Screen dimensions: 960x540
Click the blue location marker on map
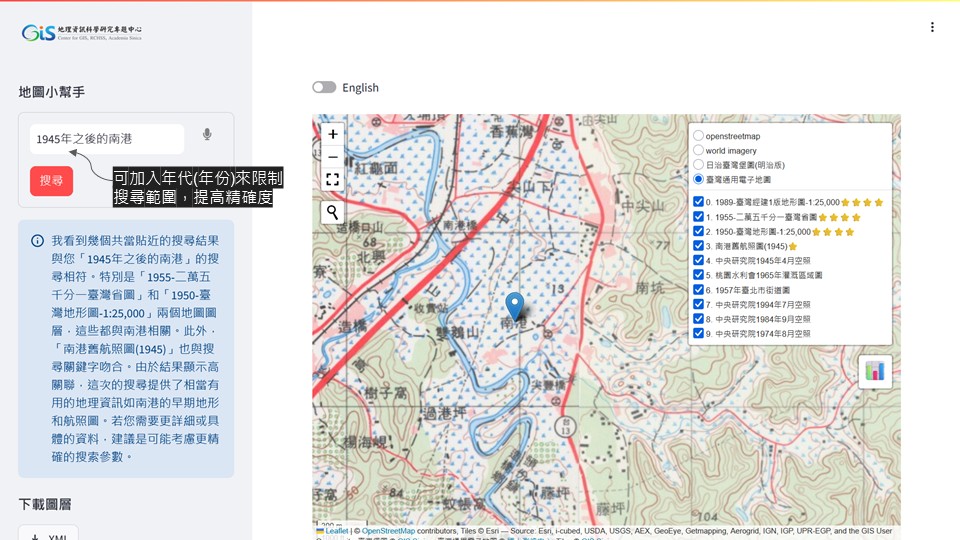[515, 305]
